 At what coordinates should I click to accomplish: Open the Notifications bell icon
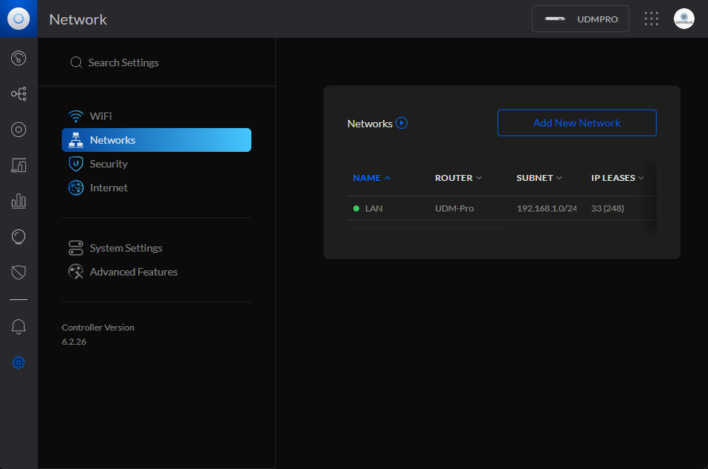pos(18,327)
